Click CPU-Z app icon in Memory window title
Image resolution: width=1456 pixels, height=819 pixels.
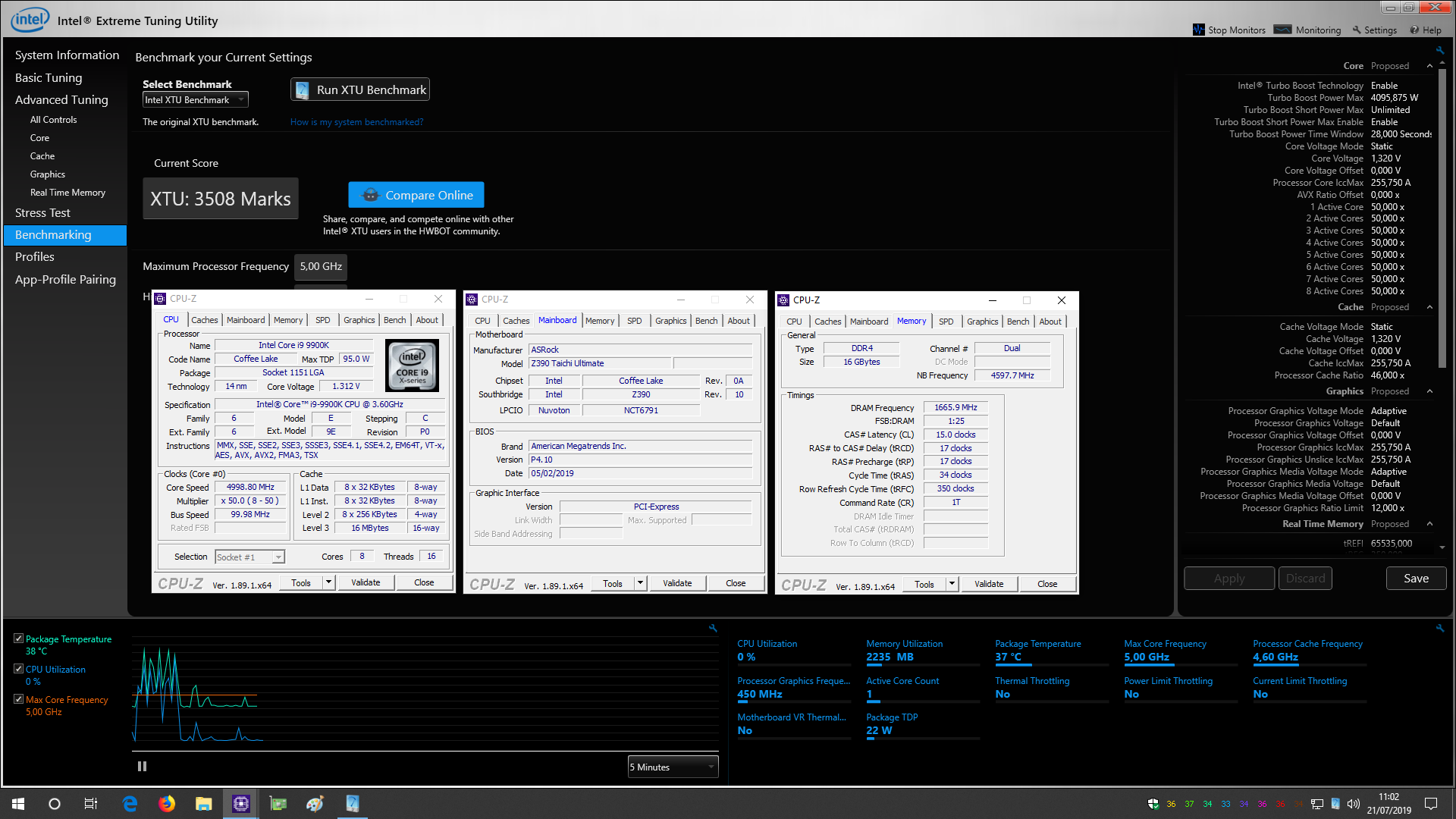783,300
